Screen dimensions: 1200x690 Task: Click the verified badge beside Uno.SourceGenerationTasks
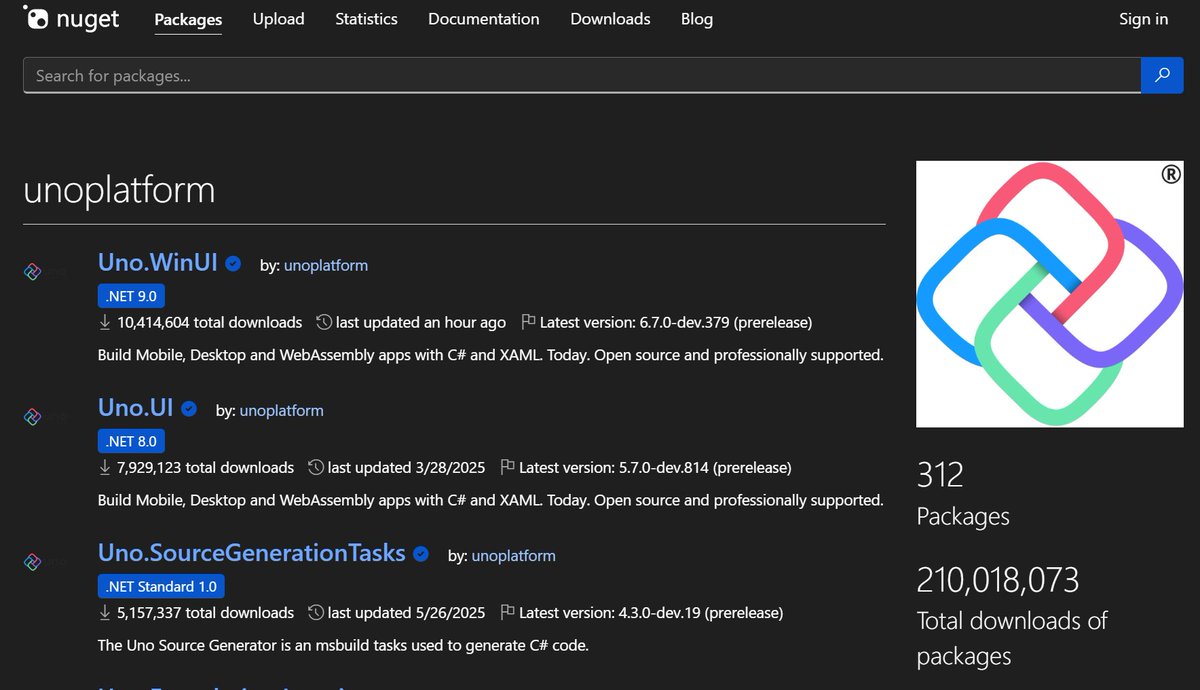(x=421, y=554)
